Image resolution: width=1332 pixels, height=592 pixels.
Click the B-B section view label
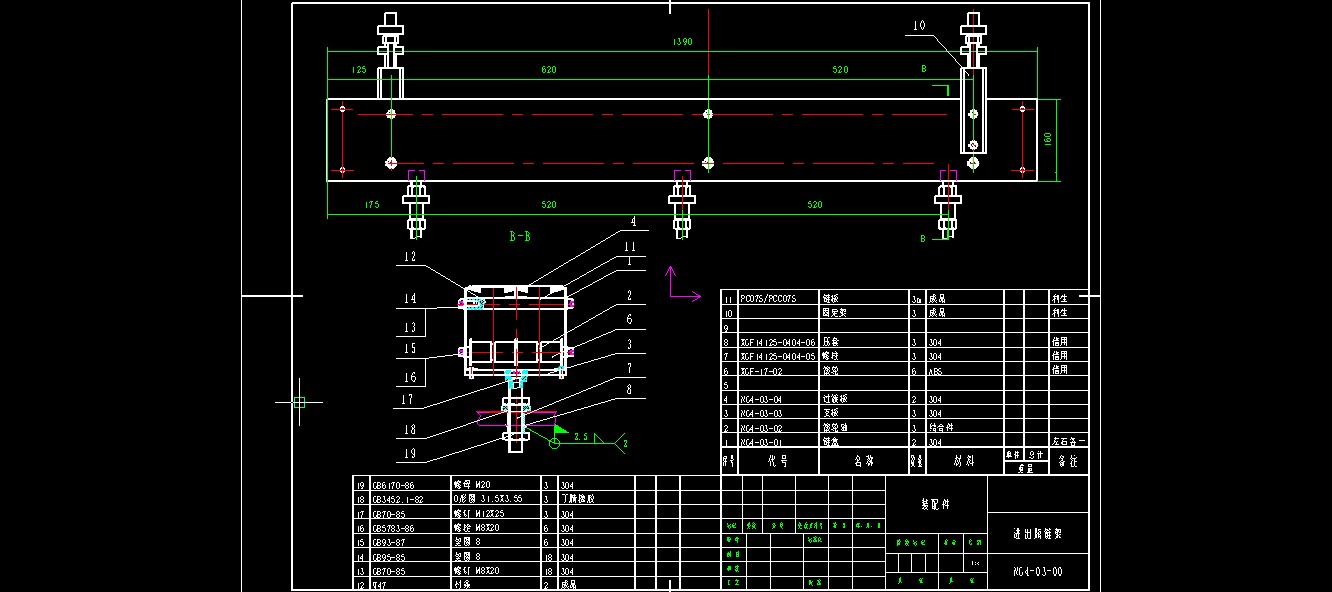point(520,238)
